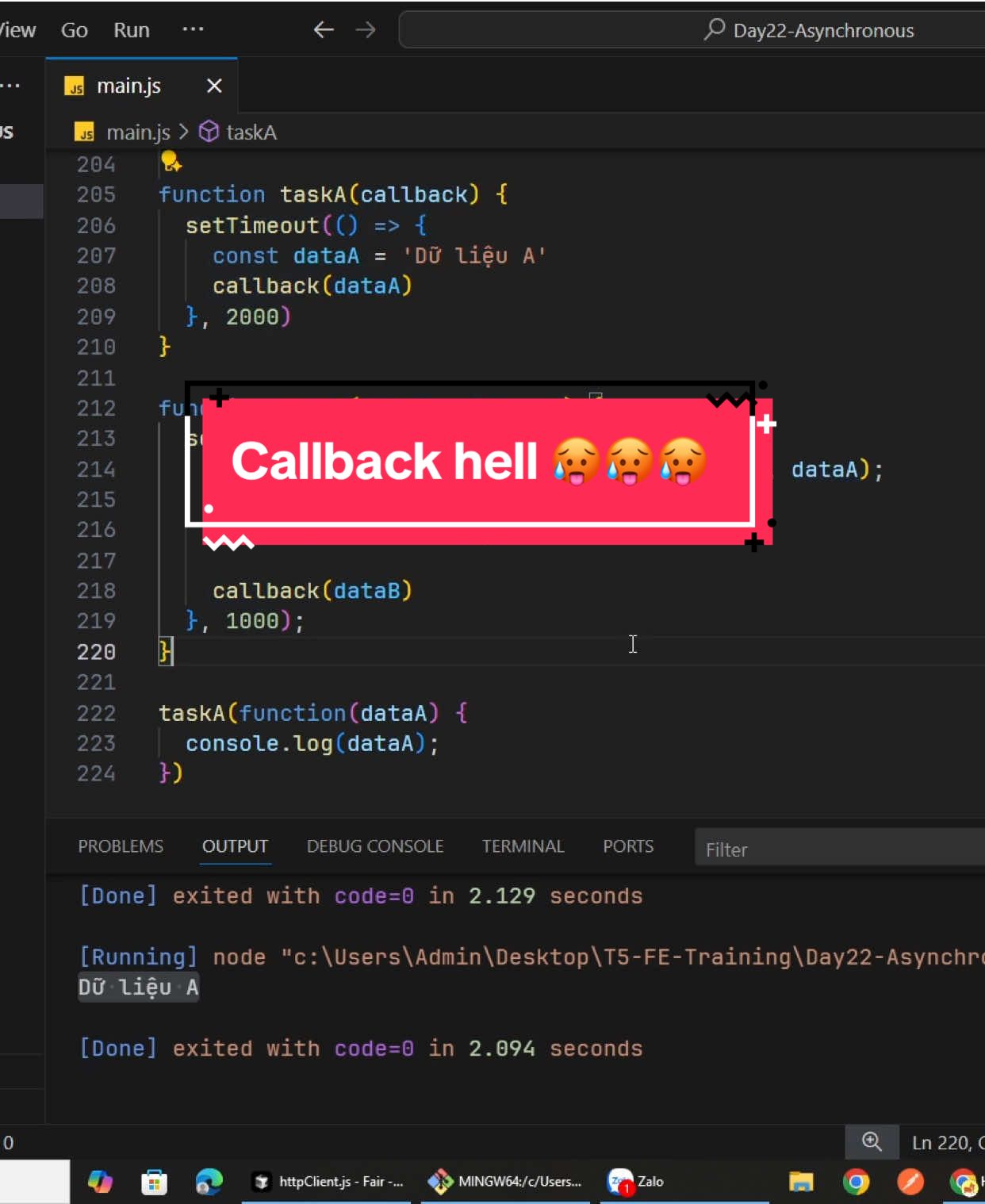Click line number 205 in gutter

click(x=96, y=194)
